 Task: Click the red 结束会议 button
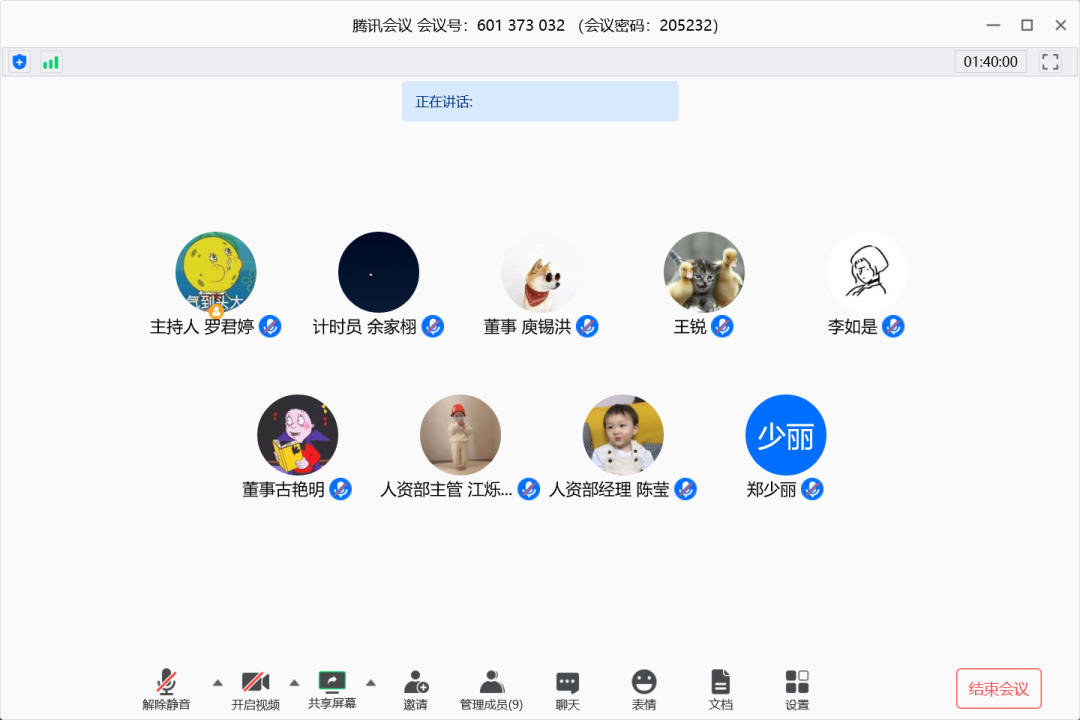(998, 689)
